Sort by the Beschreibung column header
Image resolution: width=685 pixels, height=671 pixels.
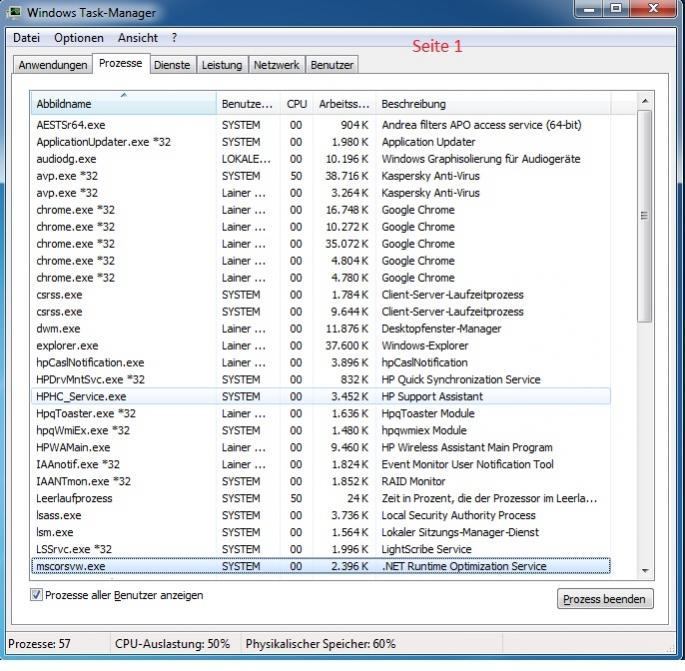tap(493, 104)
